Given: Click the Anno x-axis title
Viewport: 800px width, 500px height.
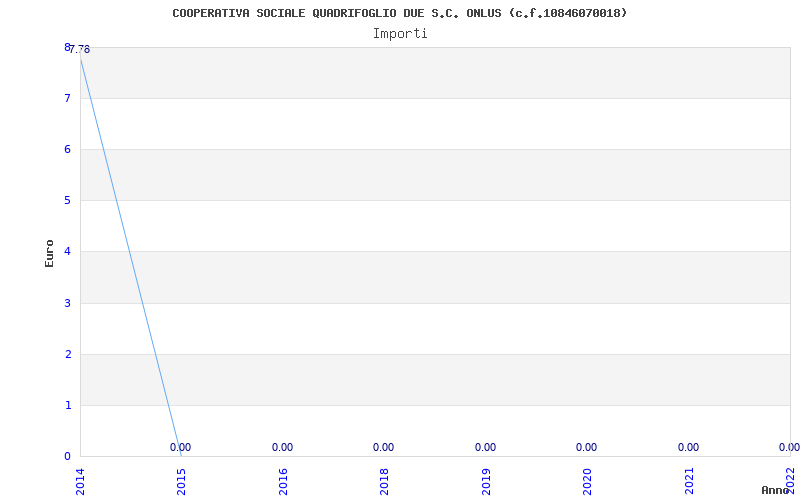Looking at the screenshot, I should (x=775, y=490).
